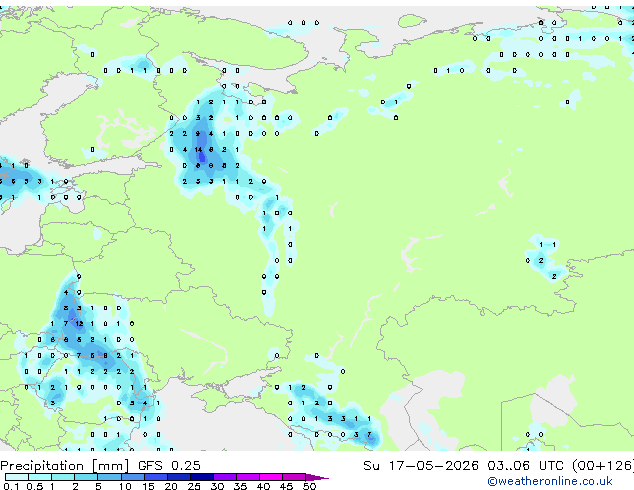Click the legend label "15"
Screen dimensions: 634x490
tap(148, 486)
